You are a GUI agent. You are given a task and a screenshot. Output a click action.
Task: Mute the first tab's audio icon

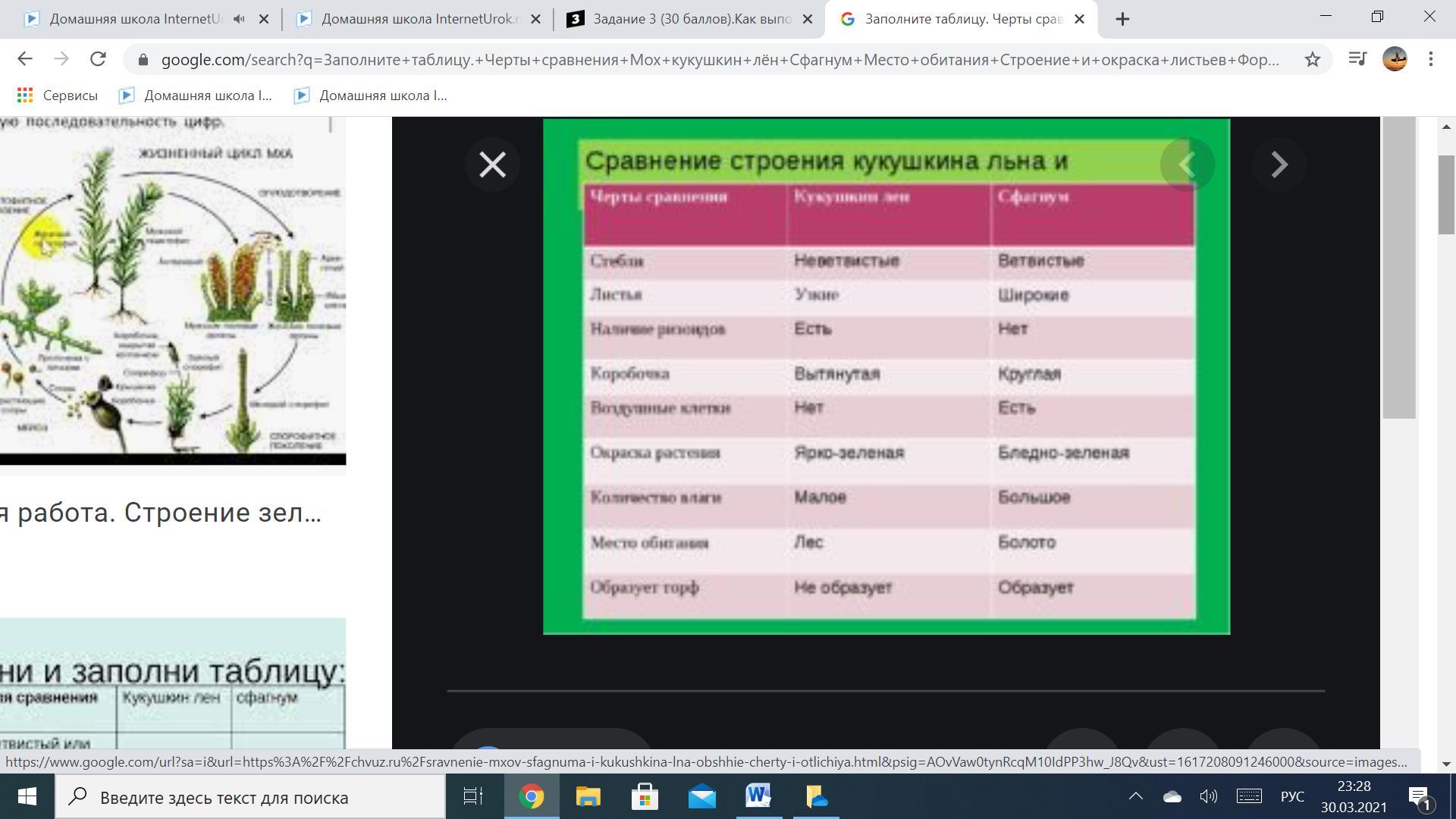(239, 19)
